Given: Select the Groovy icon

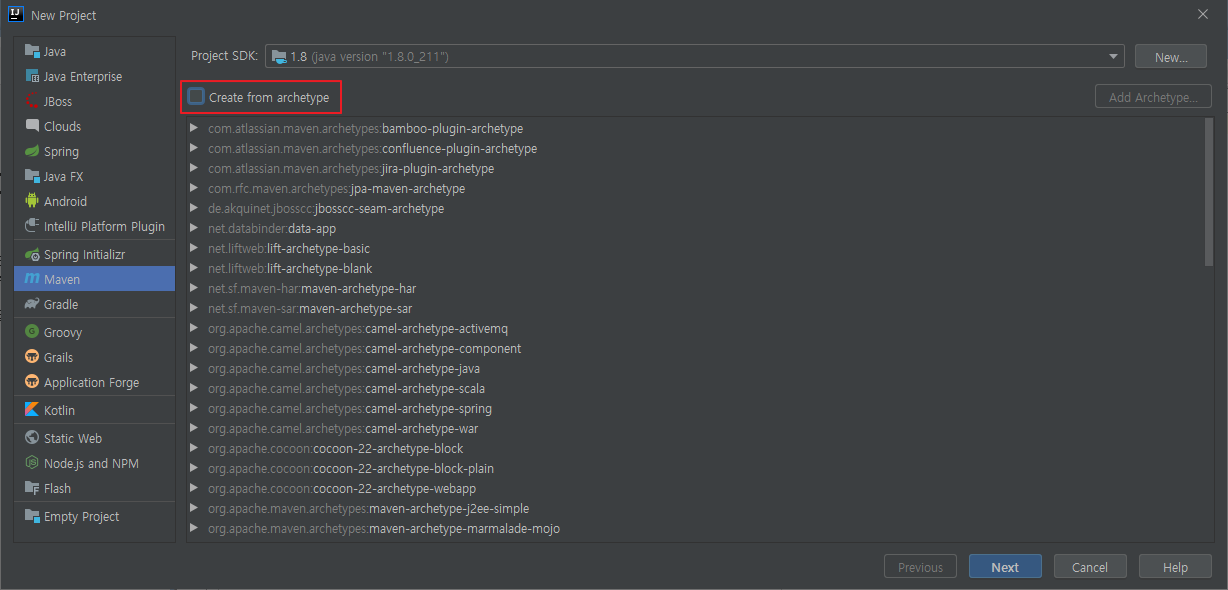Looking at the screenshot, I should point(32,332).
